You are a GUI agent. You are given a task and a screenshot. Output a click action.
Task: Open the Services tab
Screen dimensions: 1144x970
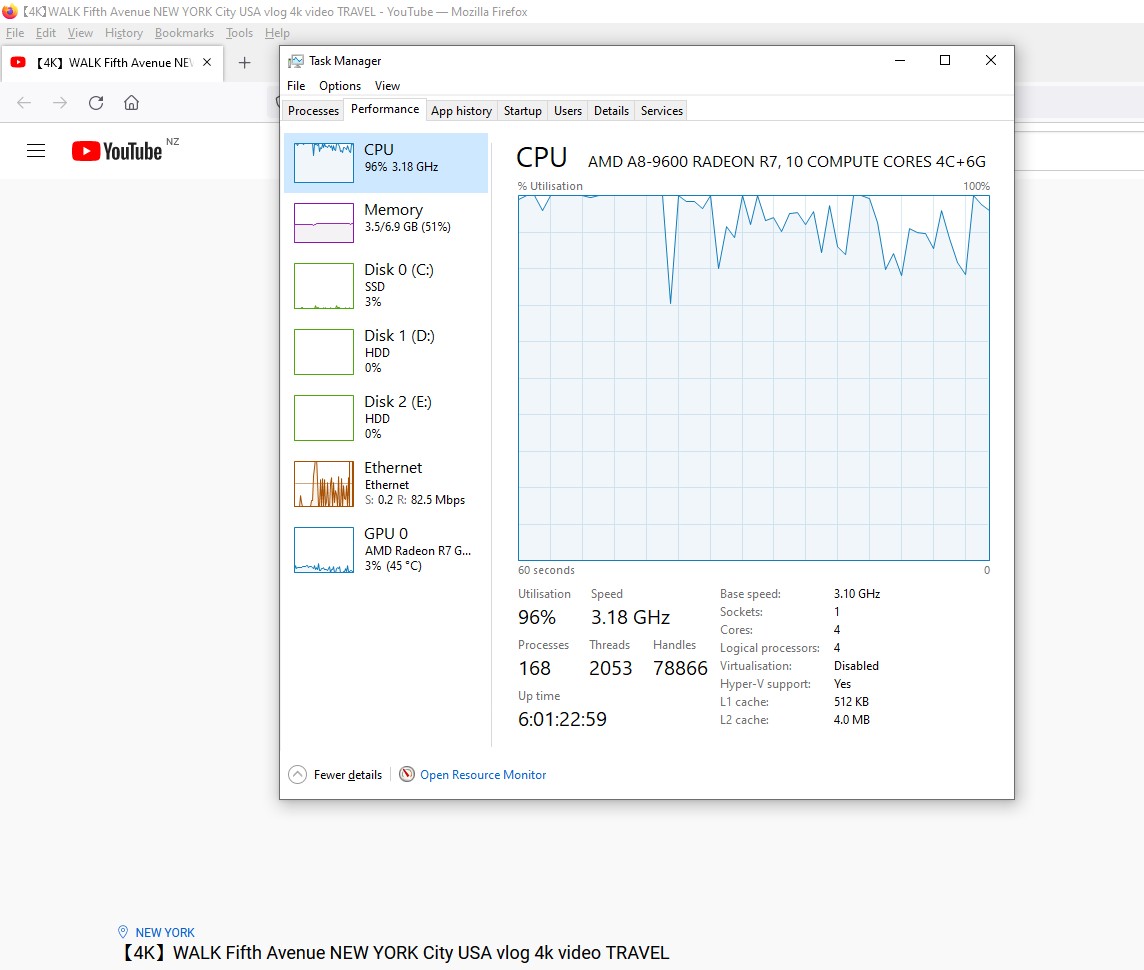pos(661,111)
